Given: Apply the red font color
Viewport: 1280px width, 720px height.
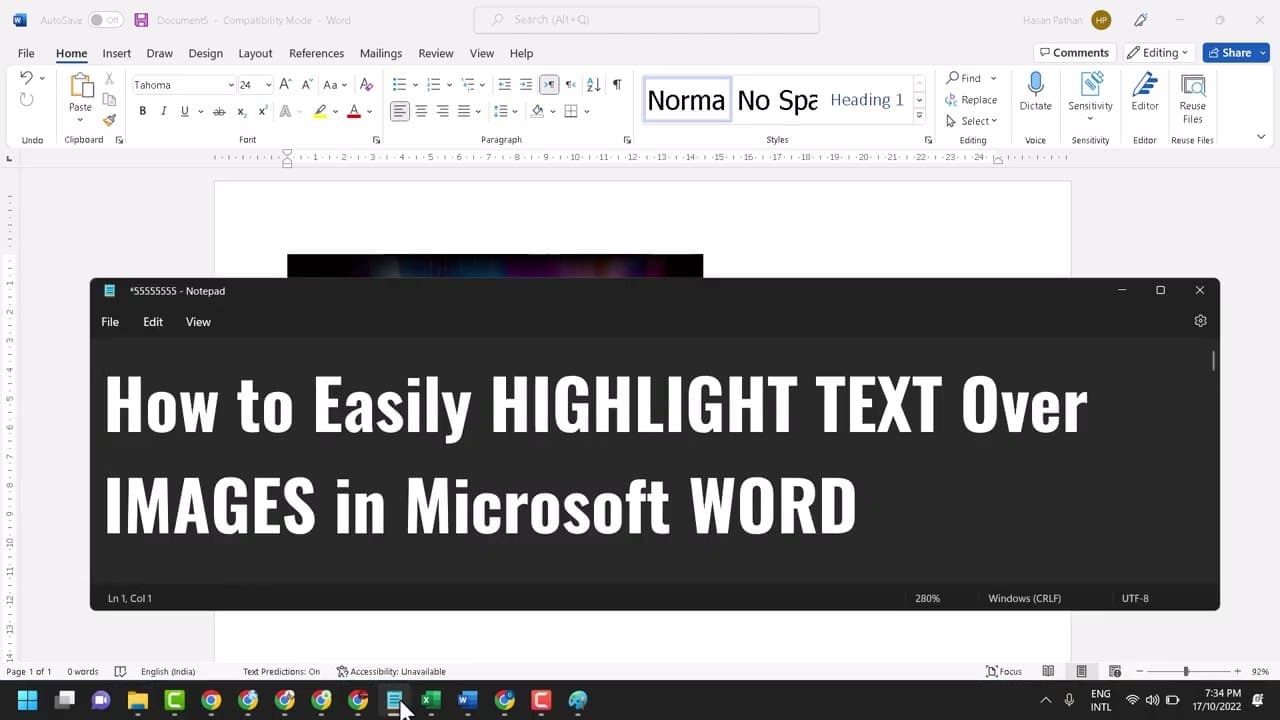Looking at the screenshot, I should [354, 111].
